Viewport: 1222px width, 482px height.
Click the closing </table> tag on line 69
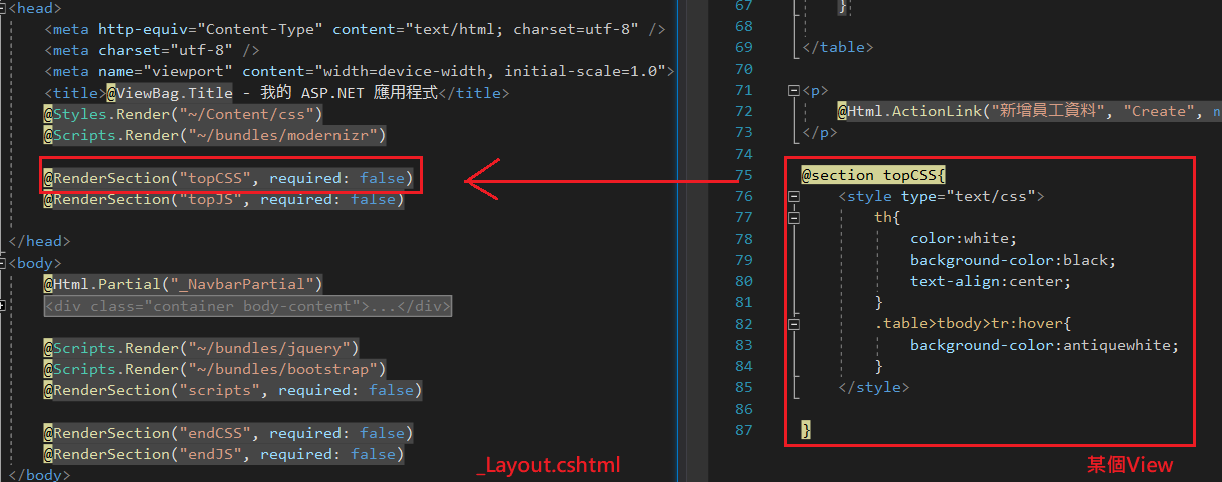tap(838, 47)
